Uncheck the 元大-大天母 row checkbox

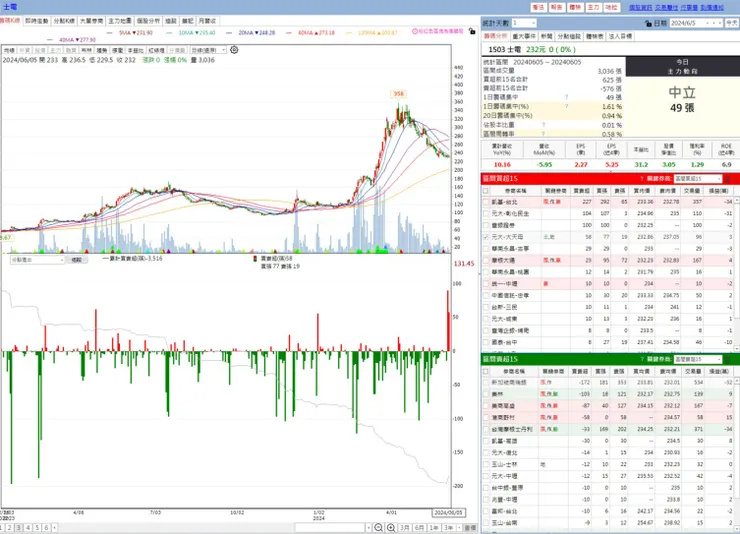[486, 237]
